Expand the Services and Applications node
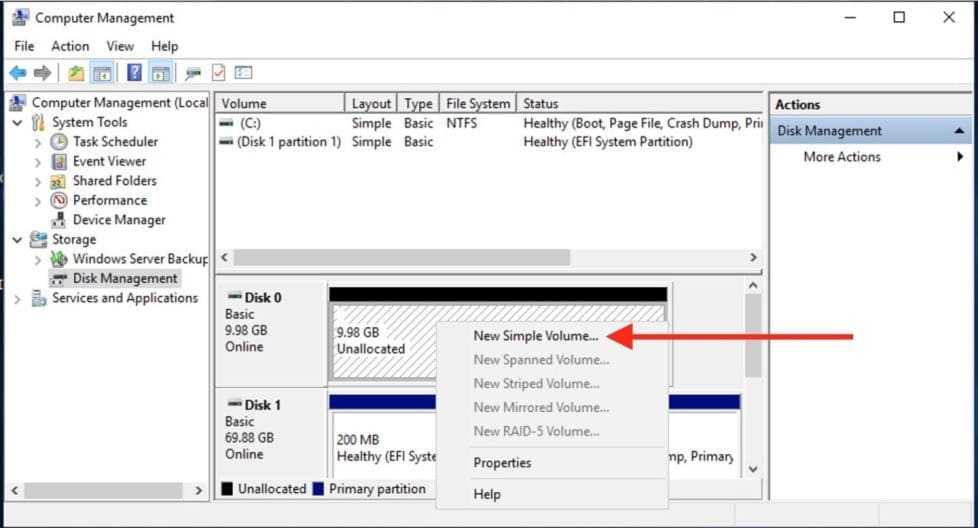978x528 pixels. coord(17,299)
